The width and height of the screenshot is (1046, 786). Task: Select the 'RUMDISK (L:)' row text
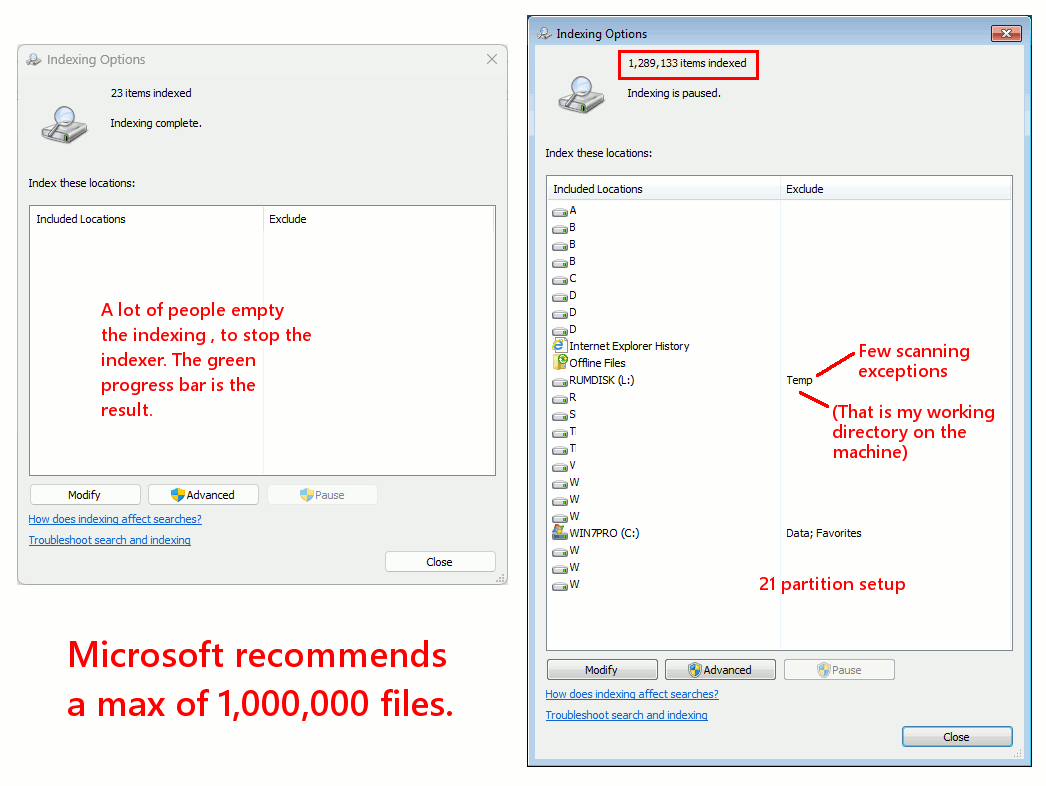coord(602,380)
